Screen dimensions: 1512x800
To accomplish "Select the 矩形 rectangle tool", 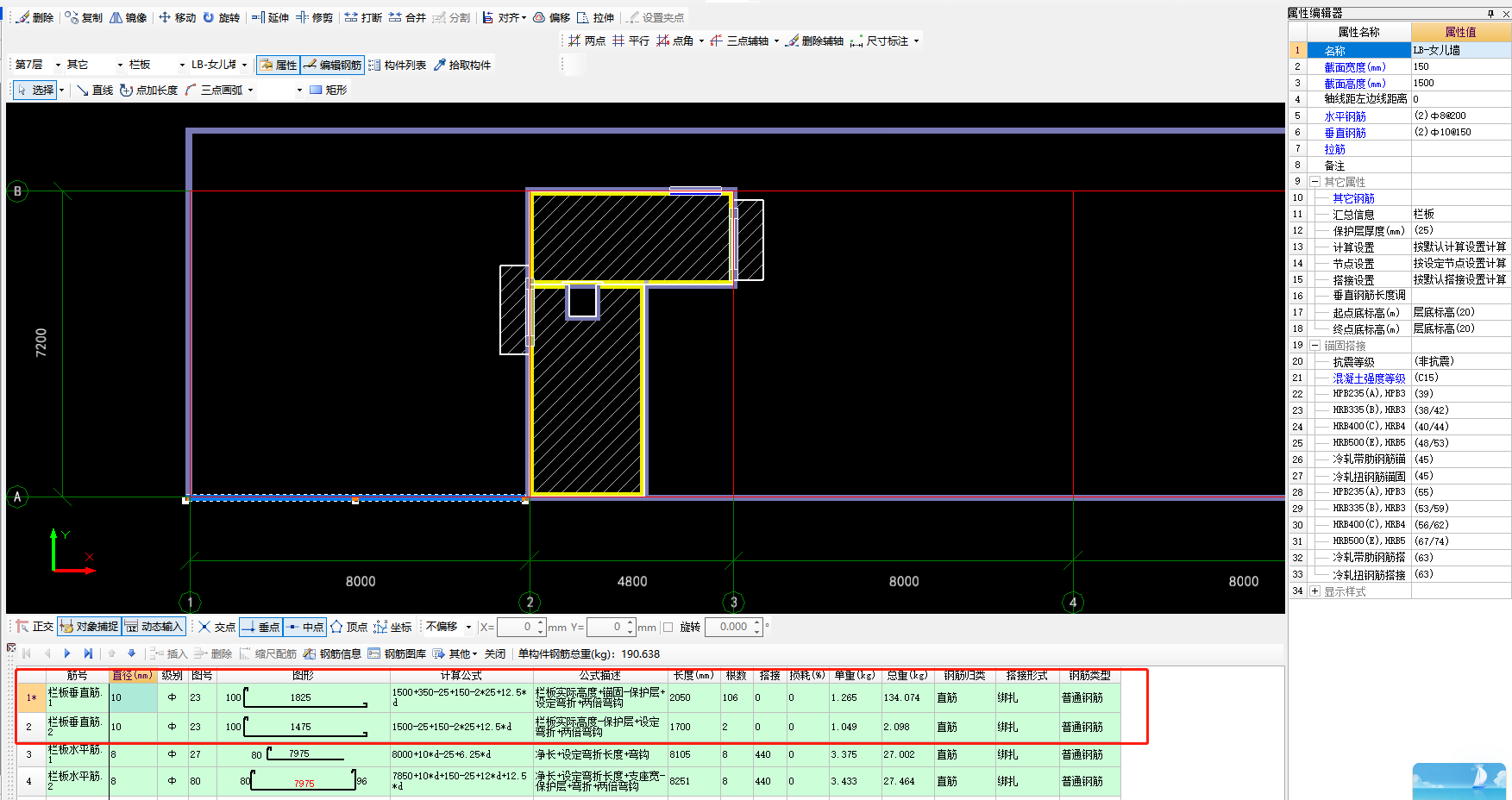I will (328, 90).
